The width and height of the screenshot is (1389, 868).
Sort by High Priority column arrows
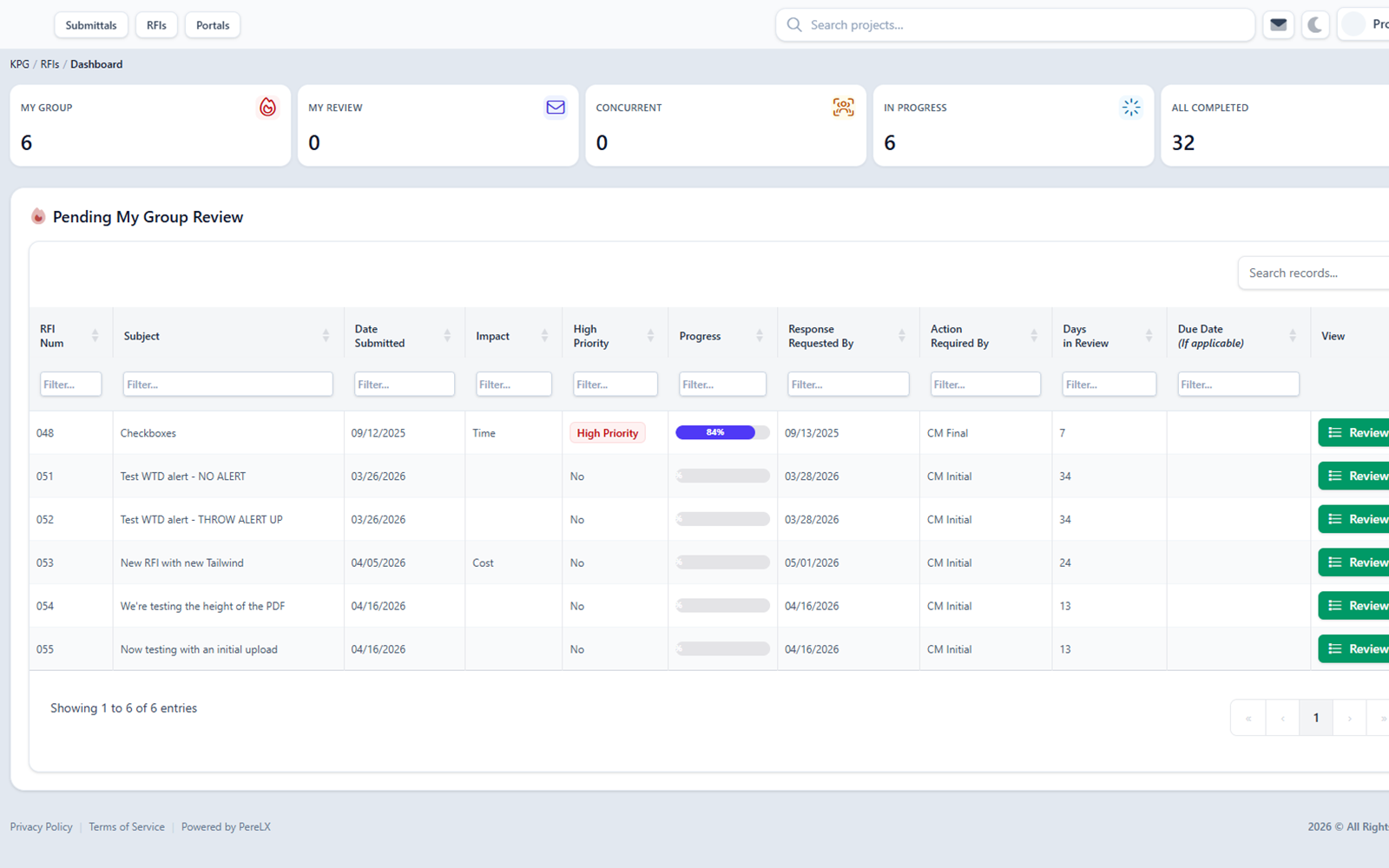point(650,336)
